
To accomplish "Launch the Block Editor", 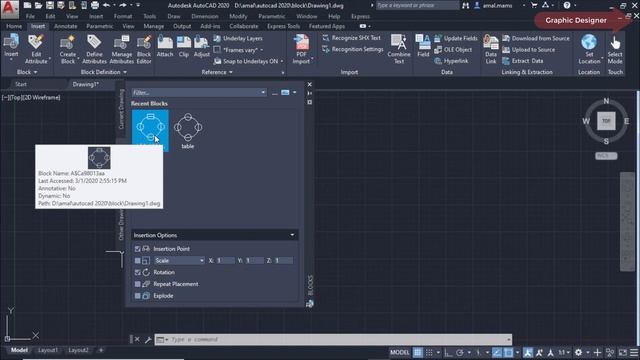I will pyautogui.click(x=144, y=49).
